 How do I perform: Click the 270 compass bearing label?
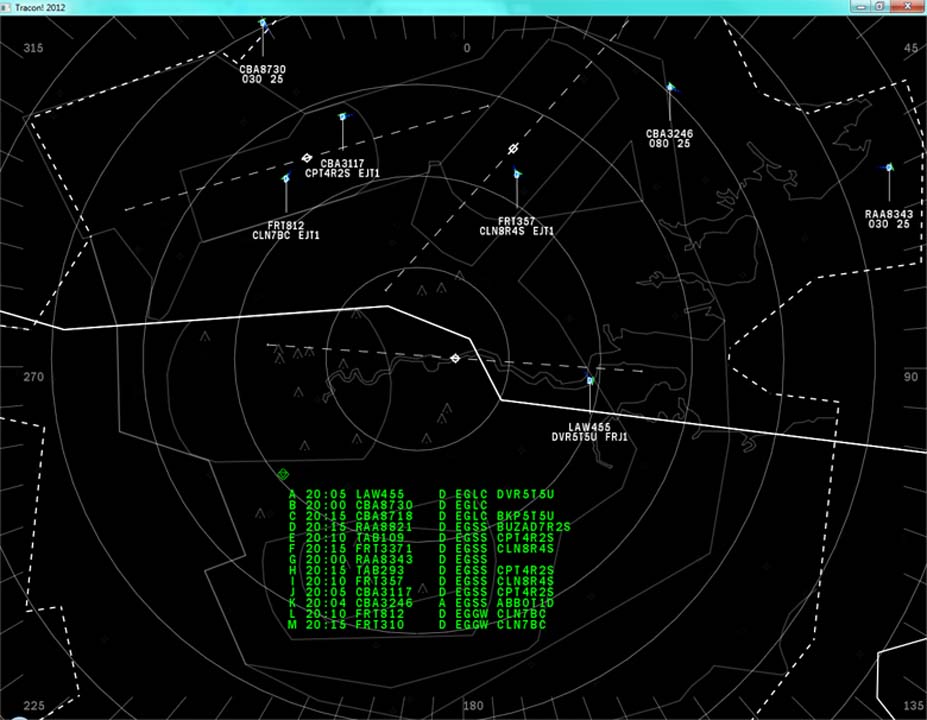[x=34, y=377]
